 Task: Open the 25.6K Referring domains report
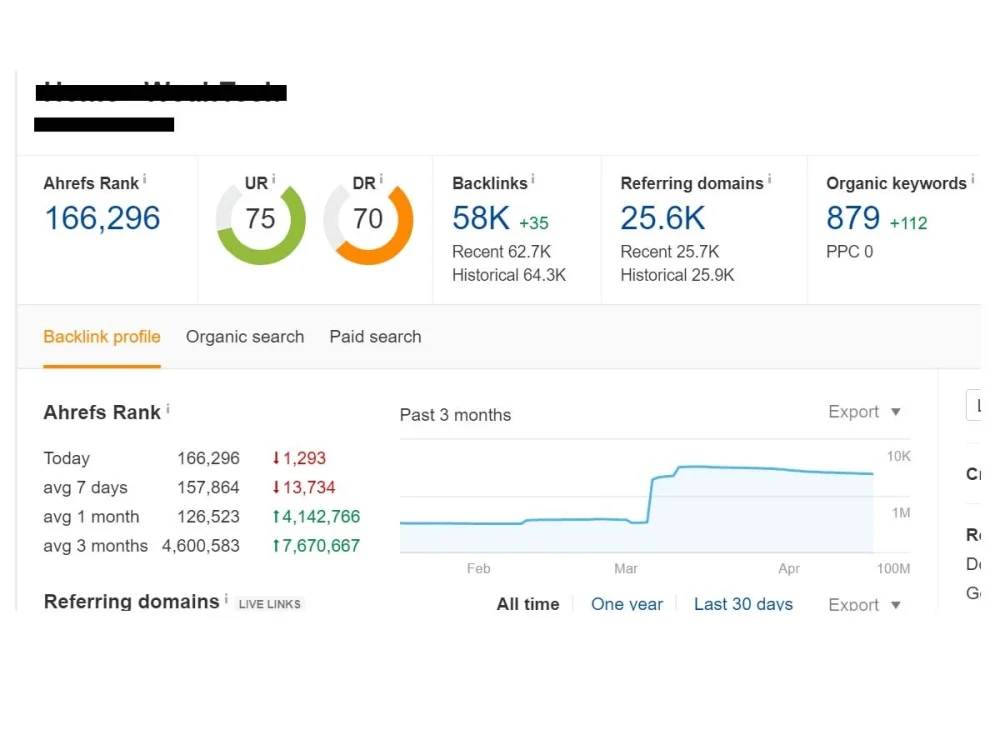663,218
